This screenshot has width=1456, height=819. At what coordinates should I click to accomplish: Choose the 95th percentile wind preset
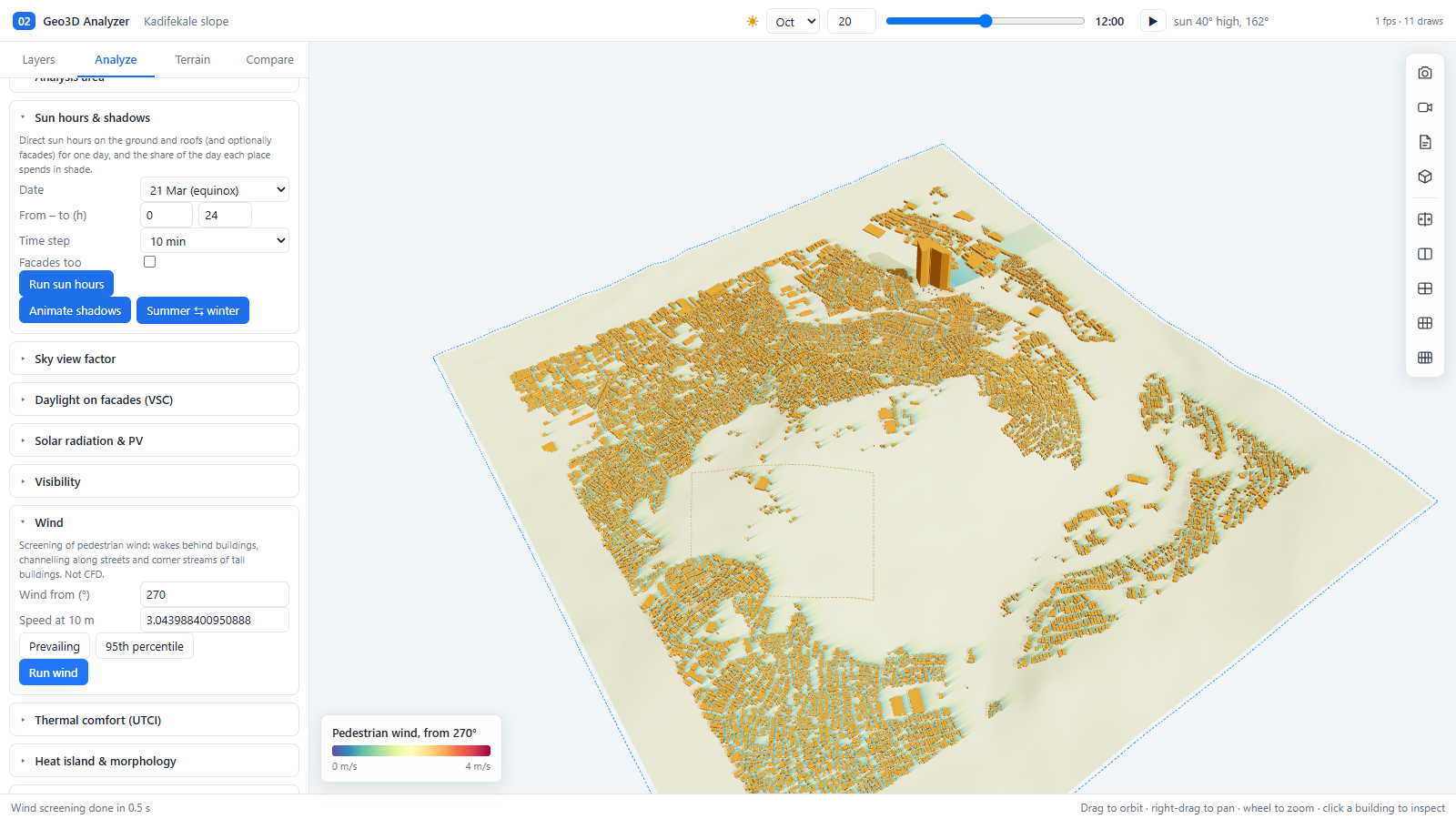145,646
